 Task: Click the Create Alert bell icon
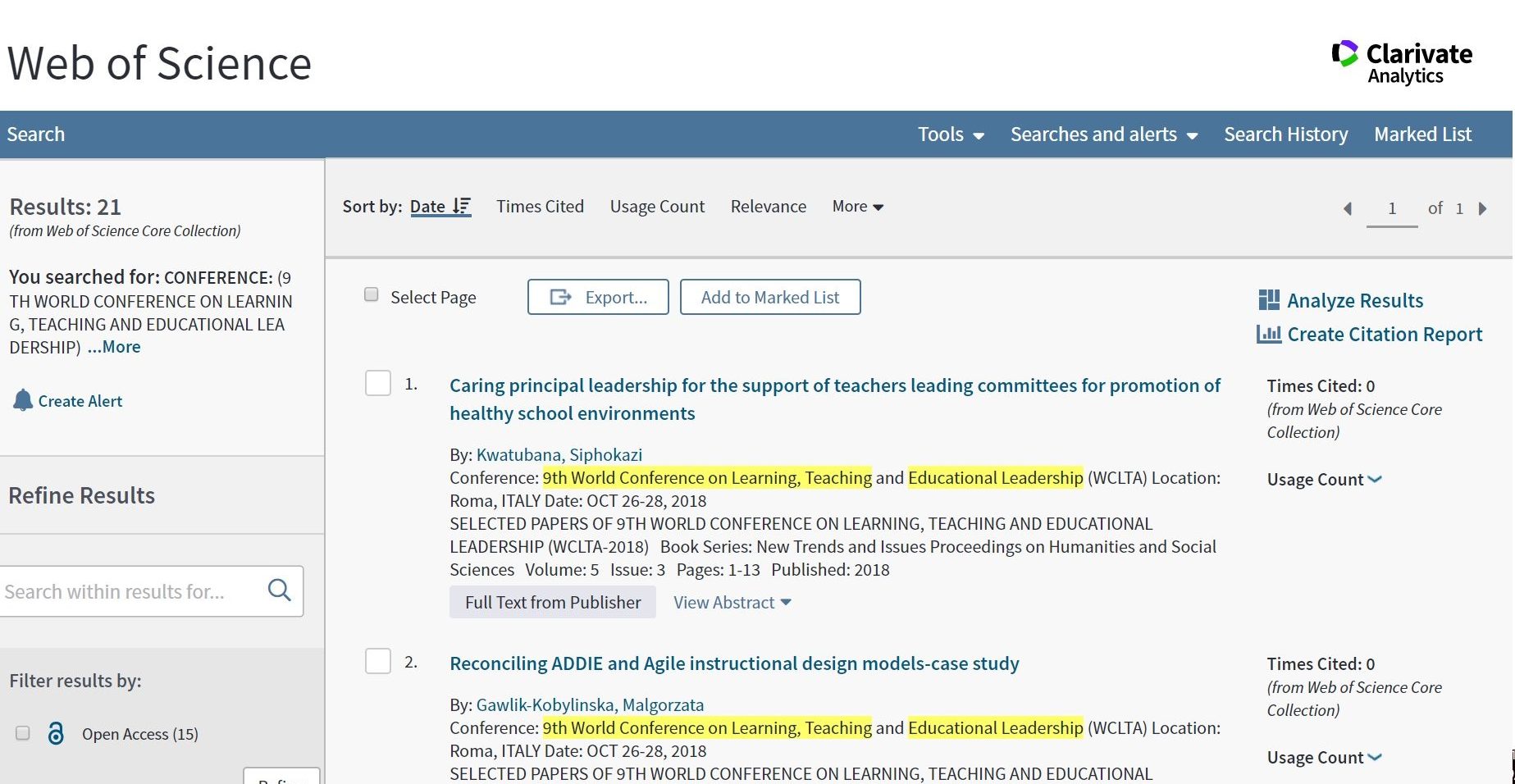(x=23, y=400)
